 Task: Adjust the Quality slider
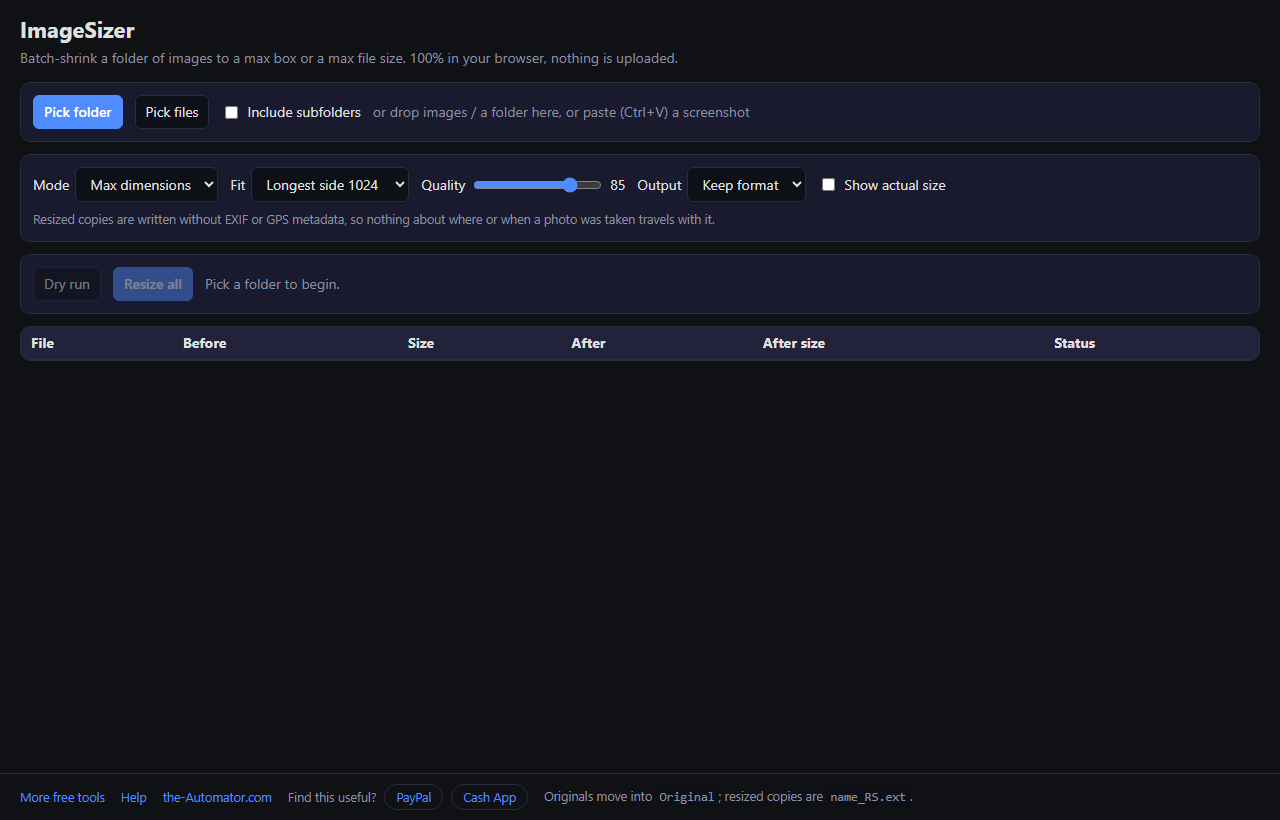tap(537, 185)
